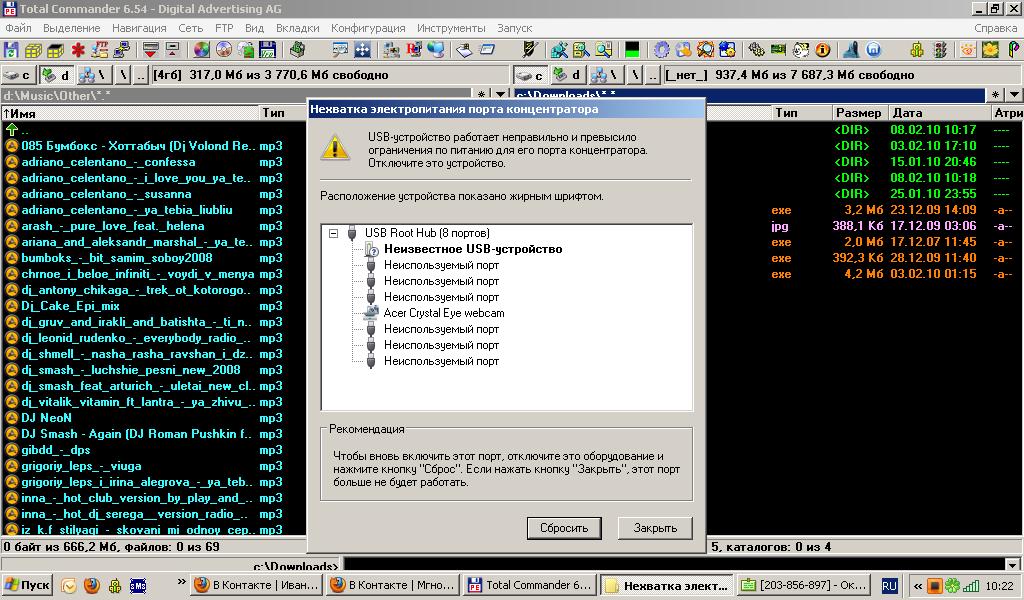Click the red asterisk toolbar icon
The image size is (1024, 600).
coord(79,50)
